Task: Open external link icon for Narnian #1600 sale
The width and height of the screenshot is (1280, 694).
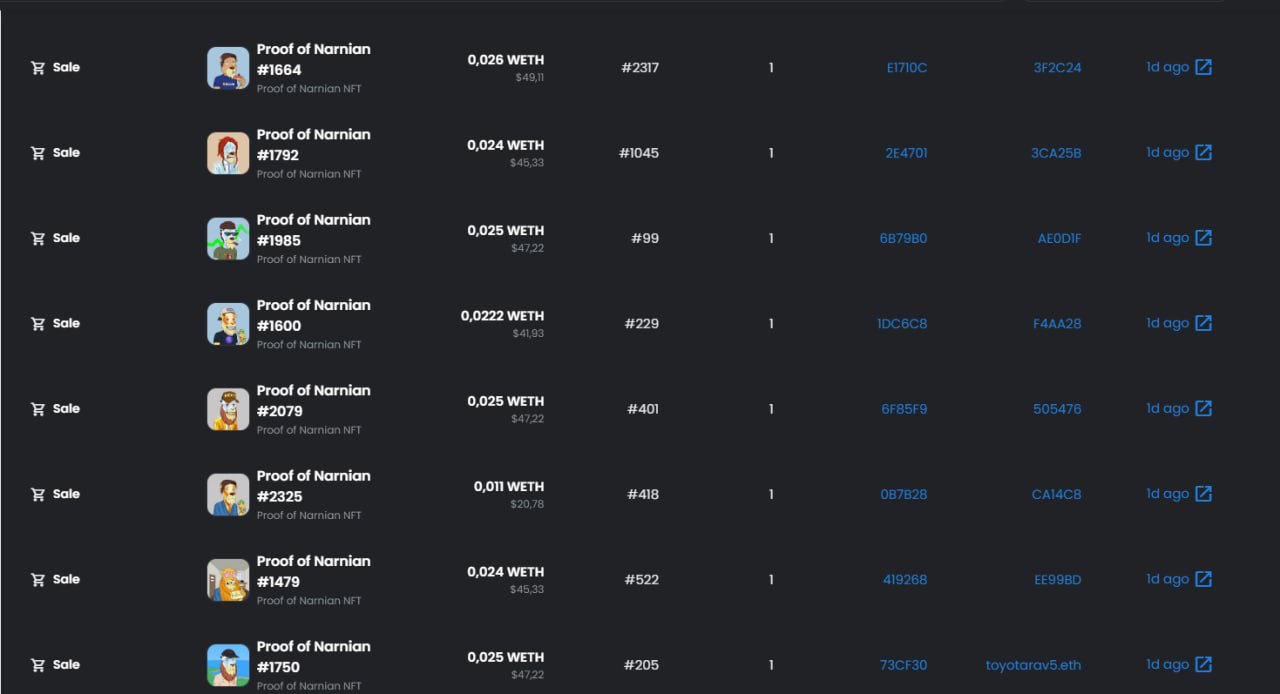Action: click(1204, 323)
